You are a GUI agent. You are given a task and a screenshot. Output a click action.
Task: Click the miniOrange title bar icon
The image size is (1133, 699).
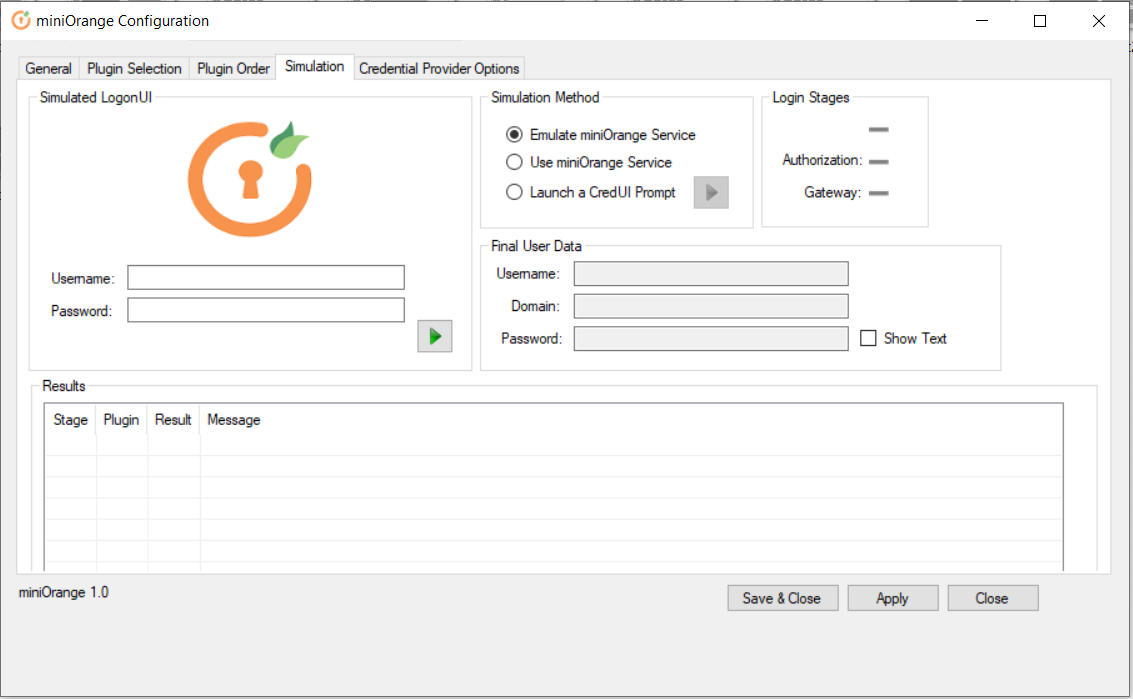[21, 20]
